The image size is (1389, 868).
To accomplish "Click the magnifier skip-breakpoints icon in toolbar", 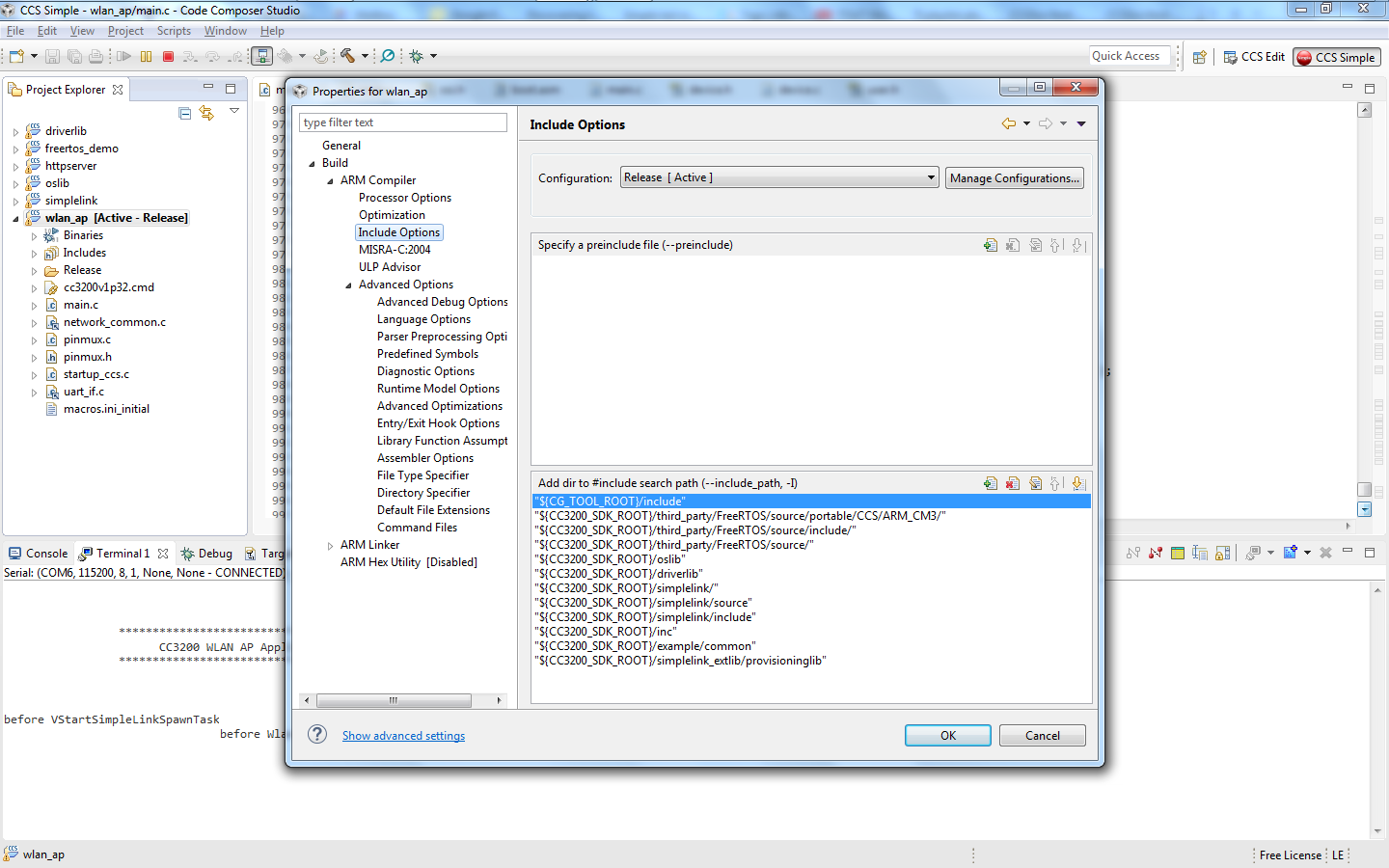I will 388,57.
